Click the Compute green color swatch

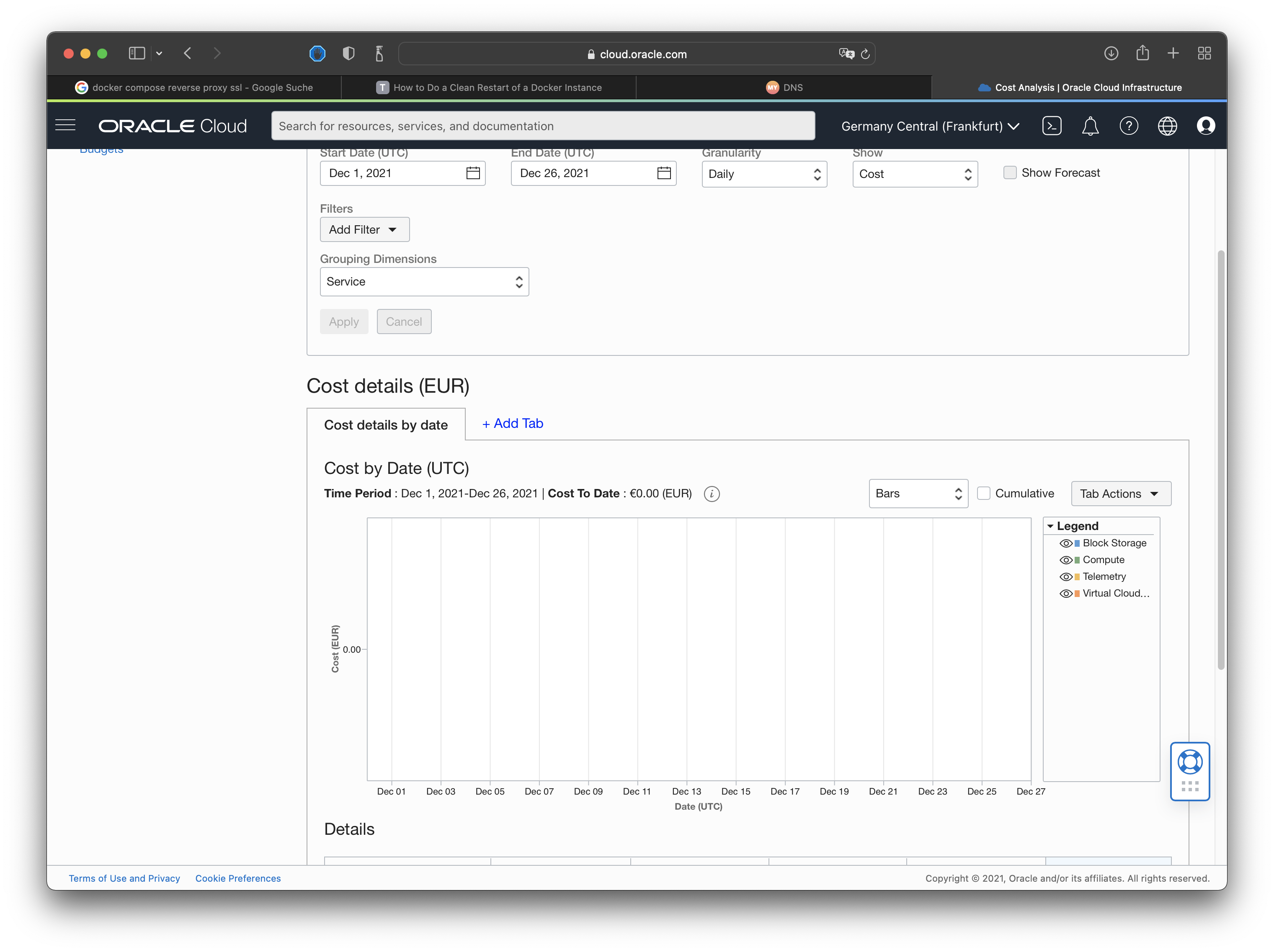tap(1077, 560)
